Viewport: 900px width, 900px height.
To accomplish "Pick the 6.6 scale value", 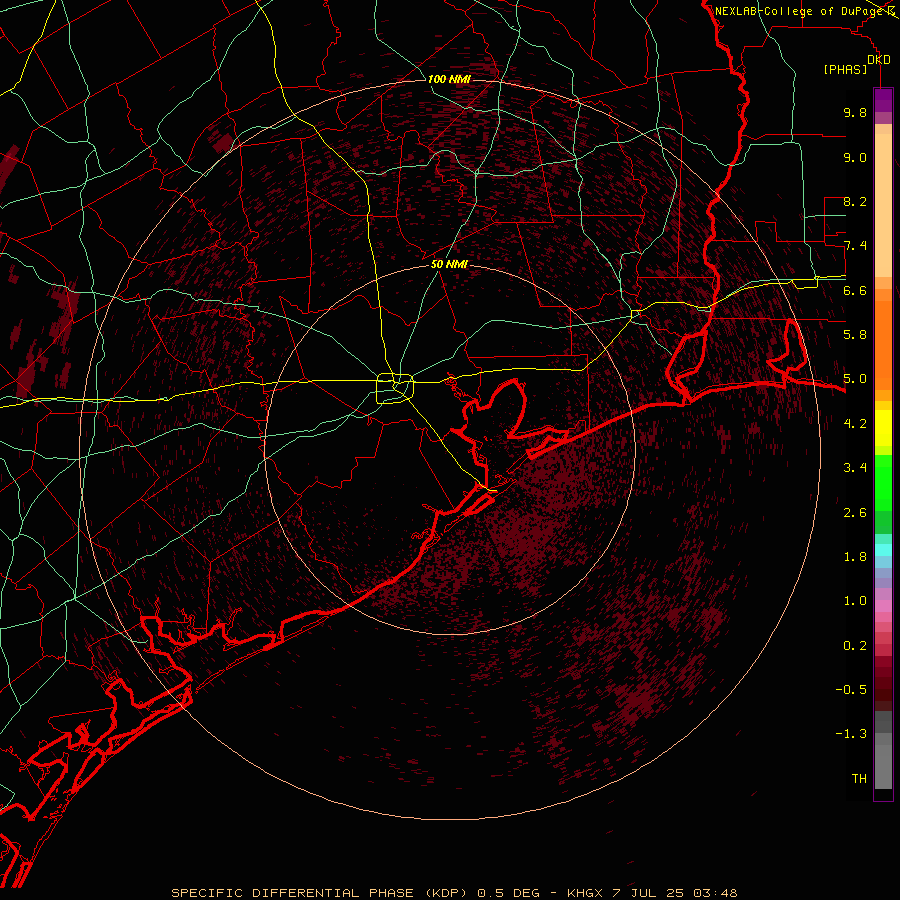I will [855, 291].
